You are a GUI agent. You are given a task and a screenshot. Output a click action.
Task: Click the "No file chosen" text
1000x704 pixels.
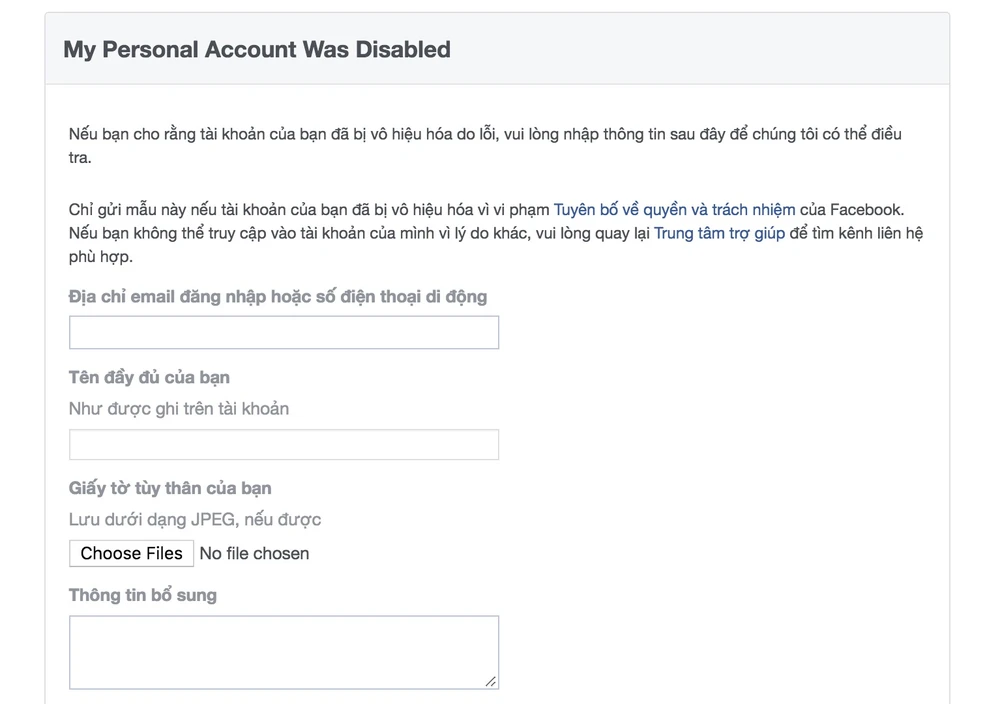coord(254,553)
